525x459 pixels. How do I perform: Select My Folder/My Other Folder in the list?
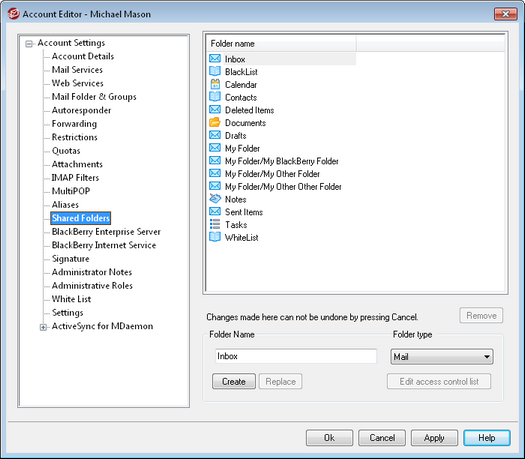coord(272,174)
